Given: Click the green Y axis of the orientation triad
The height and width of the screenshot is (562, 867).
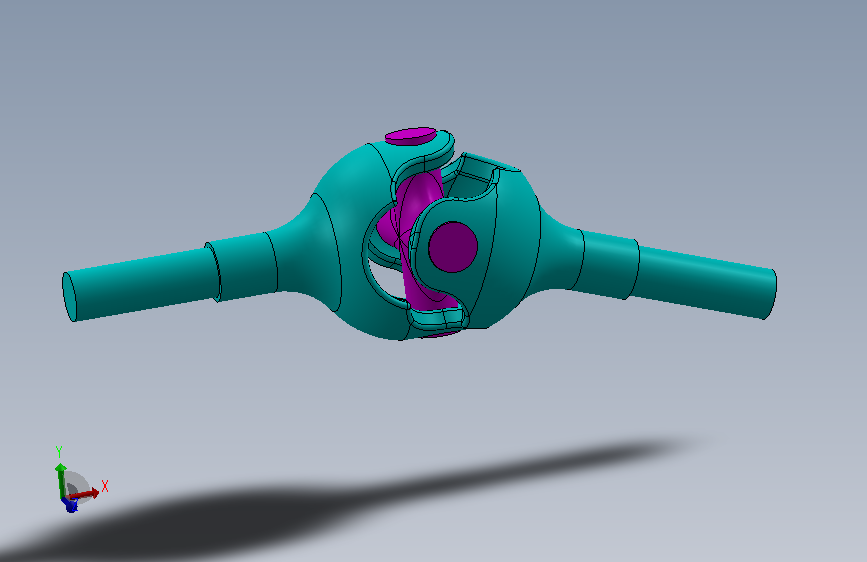Looking at the screenshot, I should [60, 481].
